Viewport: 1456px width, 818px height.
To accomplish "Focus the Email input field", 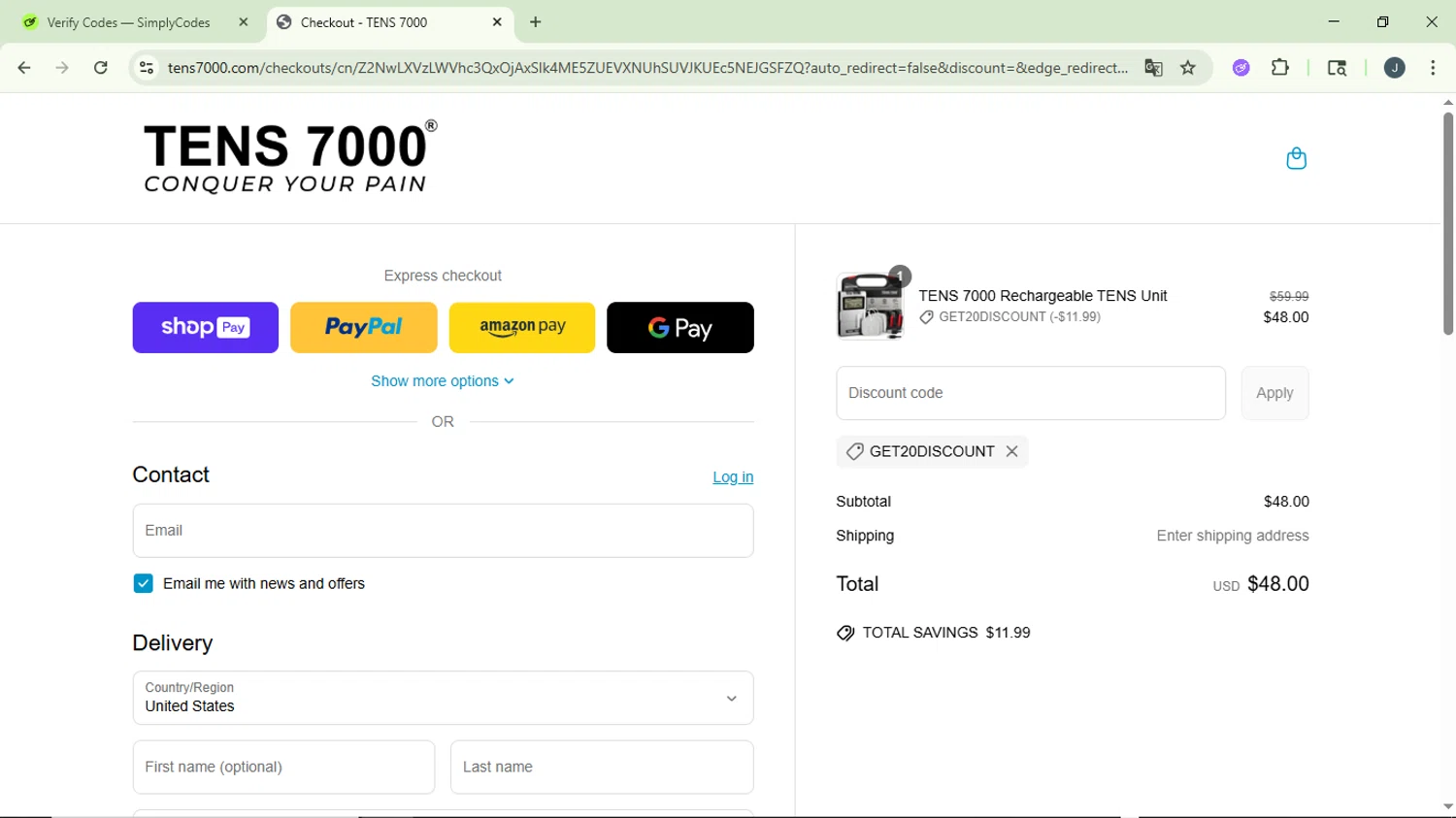I will (443, 531).
